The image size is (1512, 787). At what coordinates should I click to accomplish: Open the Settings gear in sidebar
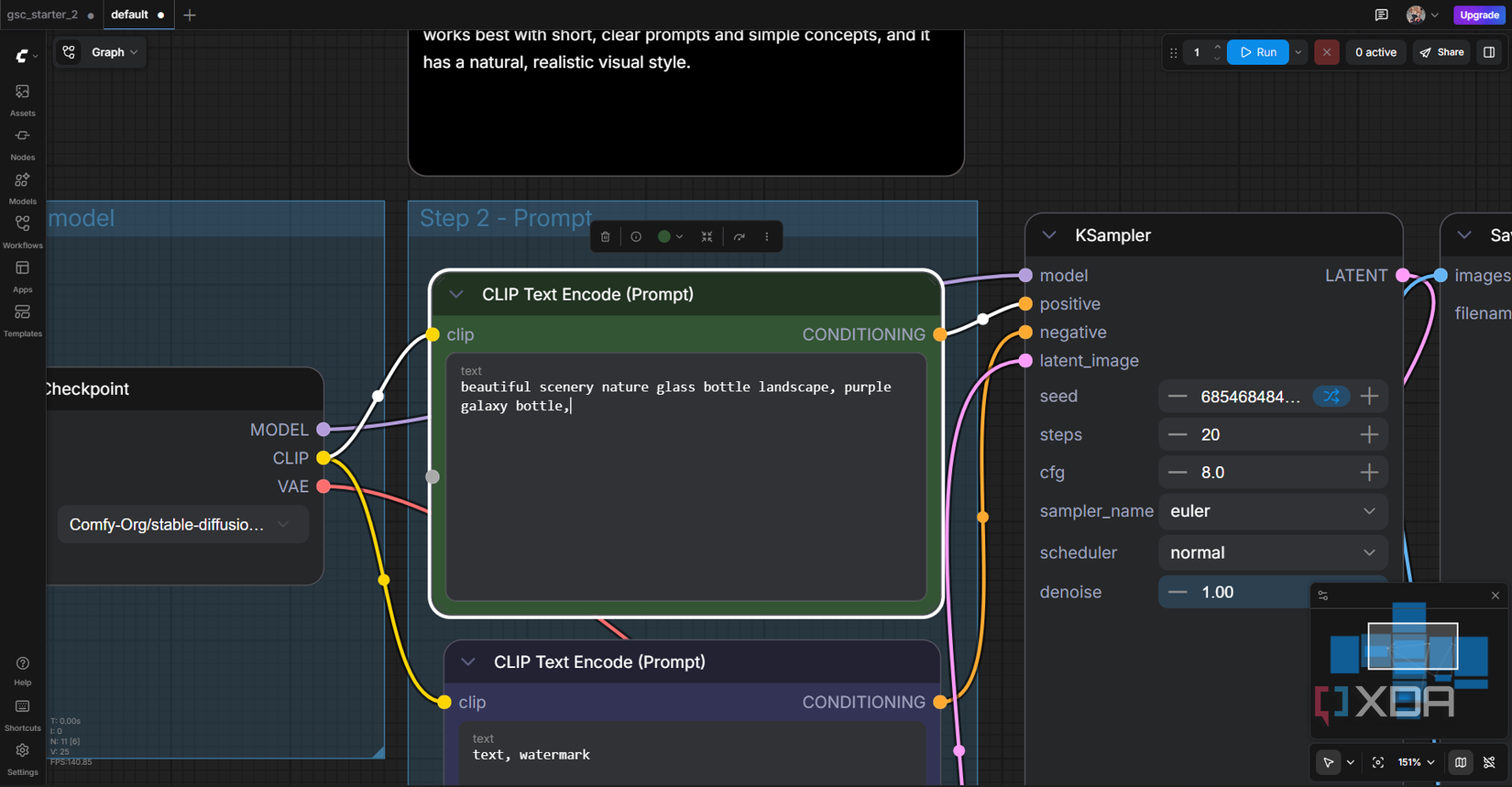point(22,759)
